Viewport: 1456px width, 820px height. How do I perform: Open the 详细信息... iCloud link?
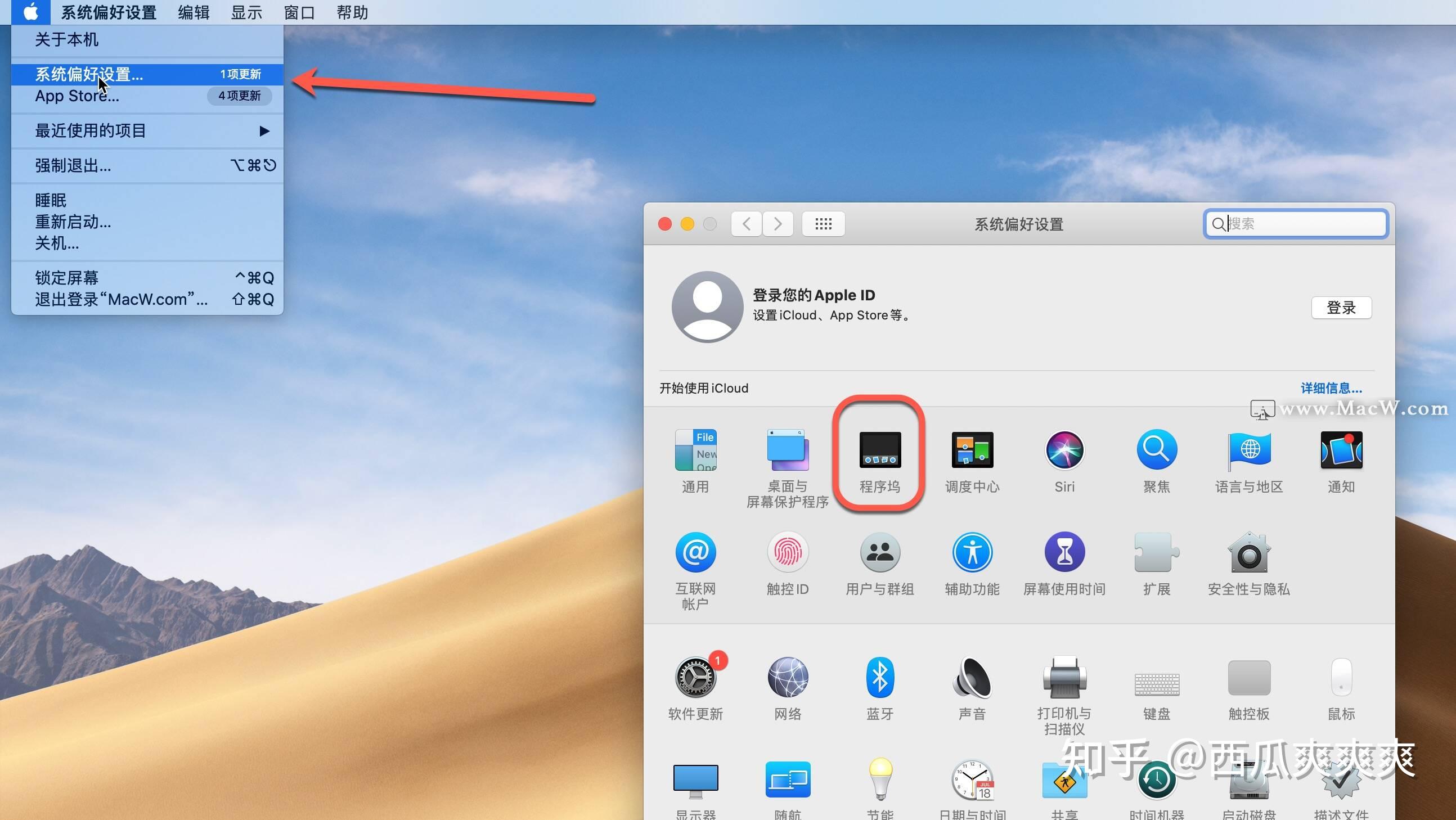(1331, 388)
